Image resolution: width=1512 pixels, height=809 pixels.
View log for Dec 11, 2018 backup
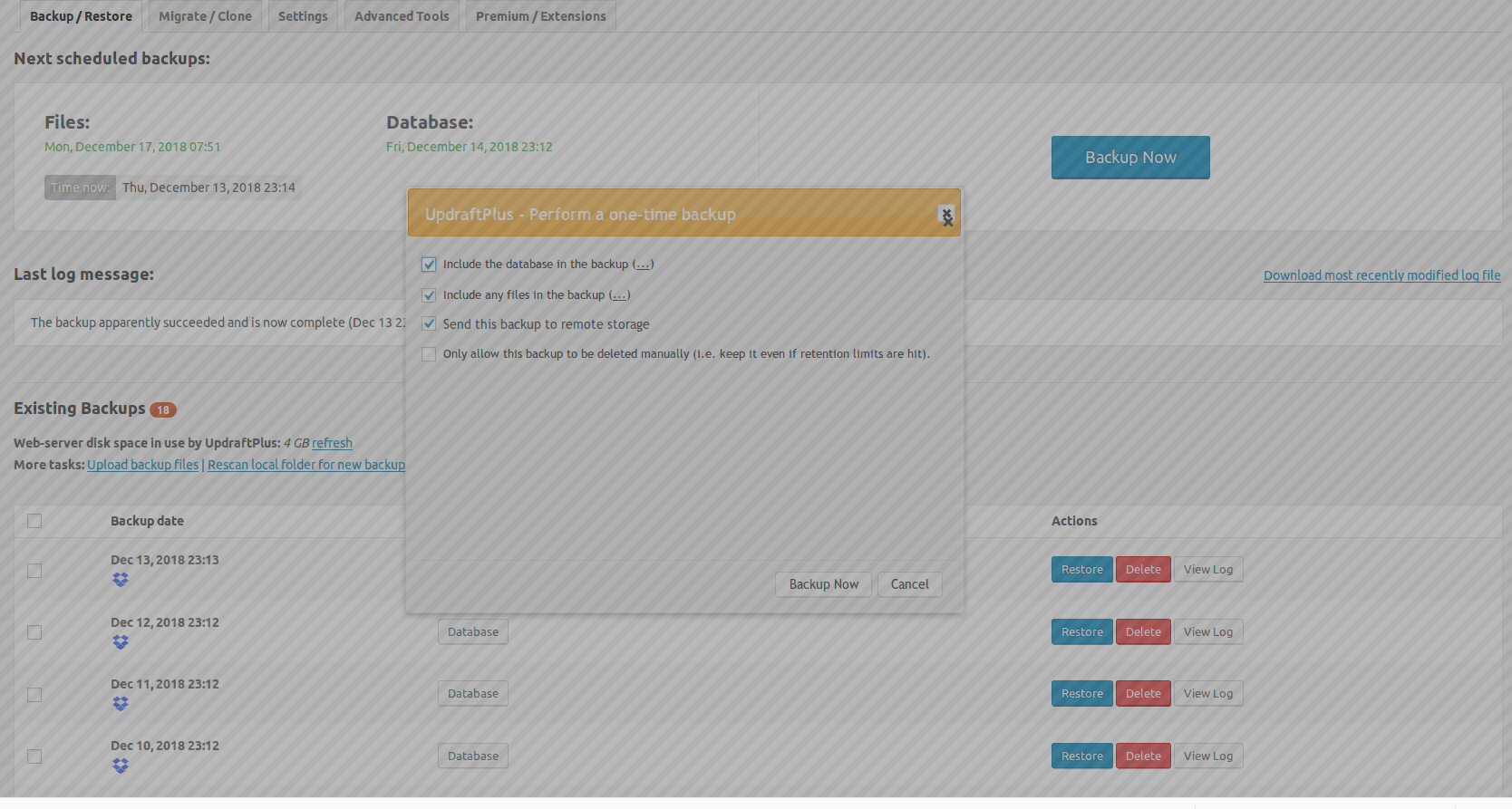(x=1208, y=694)
